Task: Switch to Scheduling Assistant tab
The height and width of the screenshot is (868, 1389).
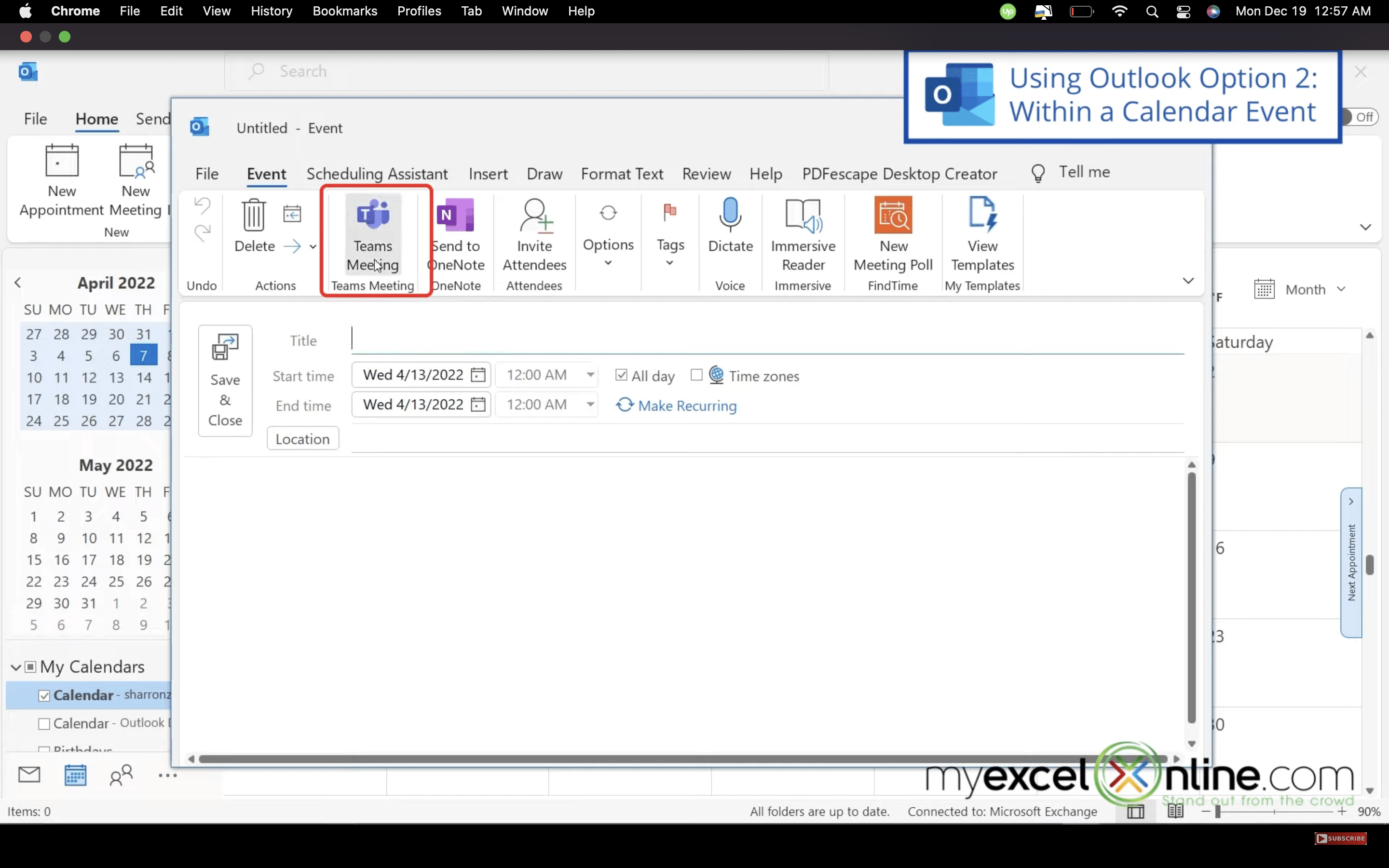Action: click(377, 174)
